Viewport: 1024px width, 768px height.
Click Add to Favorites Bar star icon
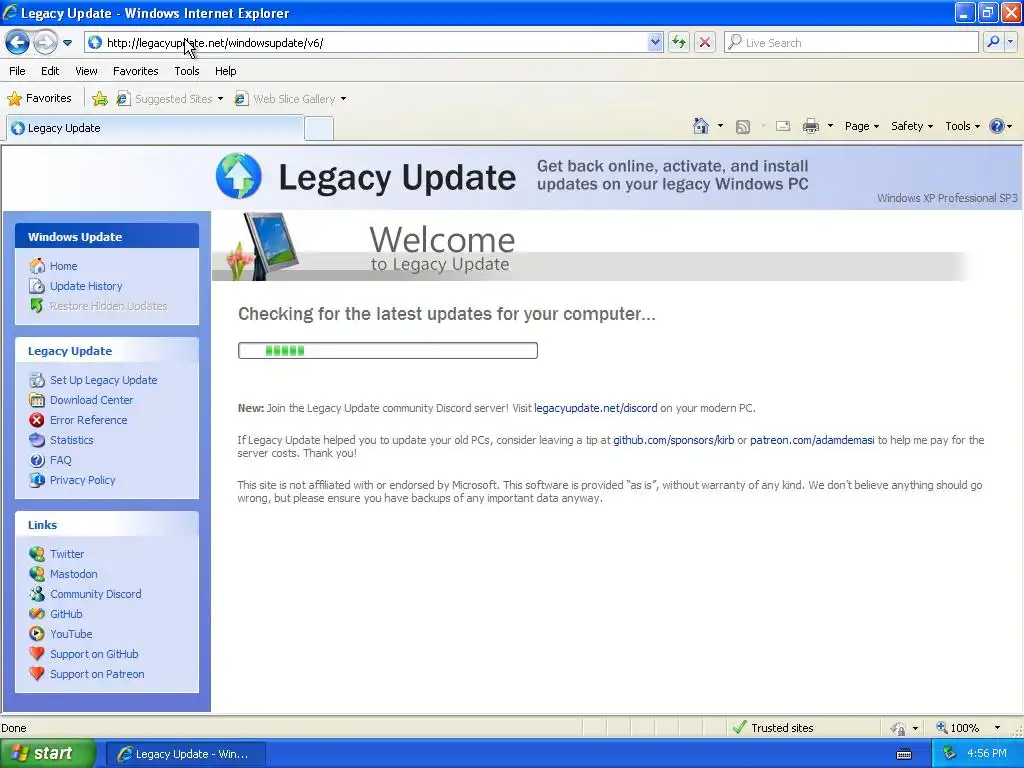pos(100,99)
